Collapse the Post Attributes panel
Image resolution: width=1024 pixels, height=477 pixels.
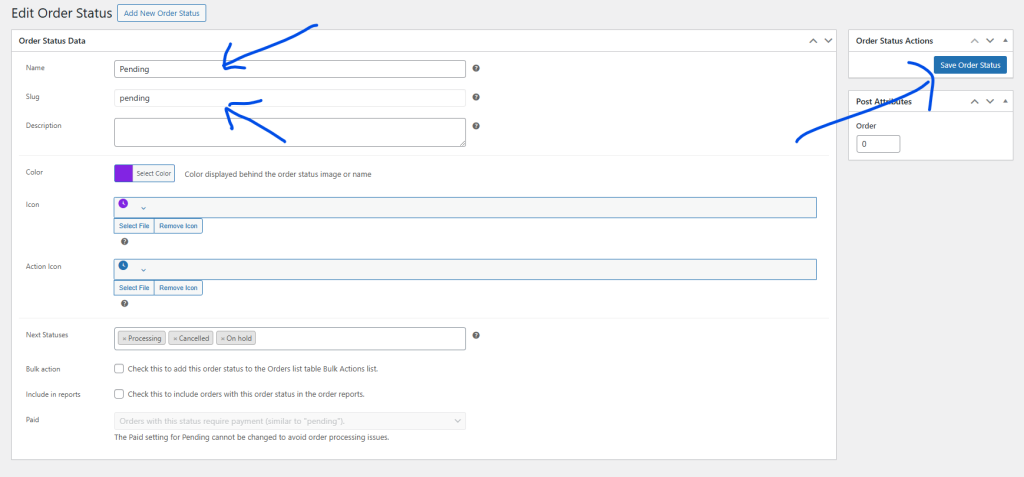[x=1004, y=102]
